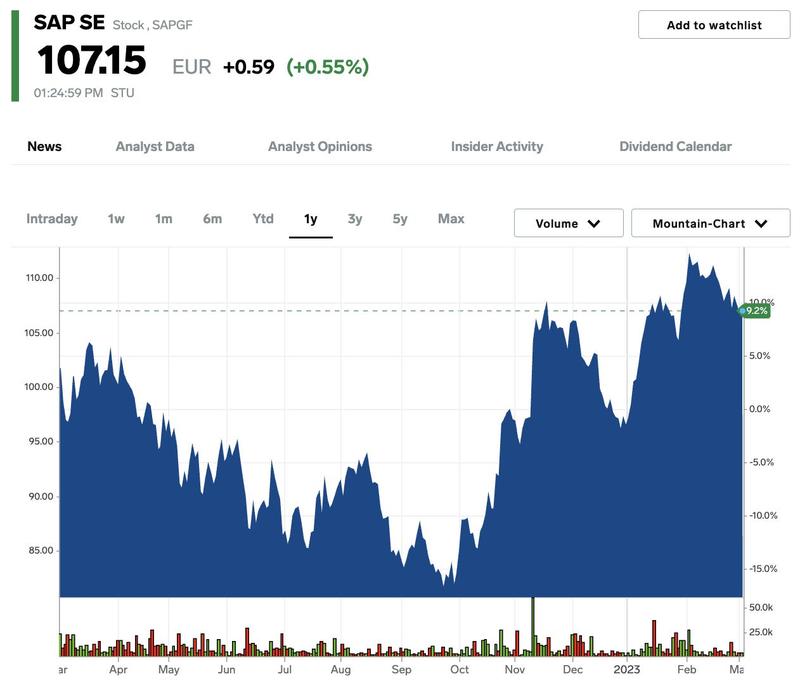This screenshot has width=800, height=695.
Task: Choose the 6m chart range
Action: pos(212,219)
